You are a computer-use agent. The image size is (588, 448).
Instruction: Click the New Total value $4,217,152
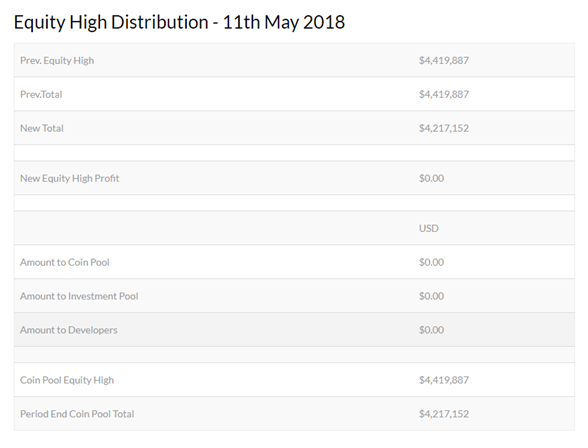[x=444, y=128]
